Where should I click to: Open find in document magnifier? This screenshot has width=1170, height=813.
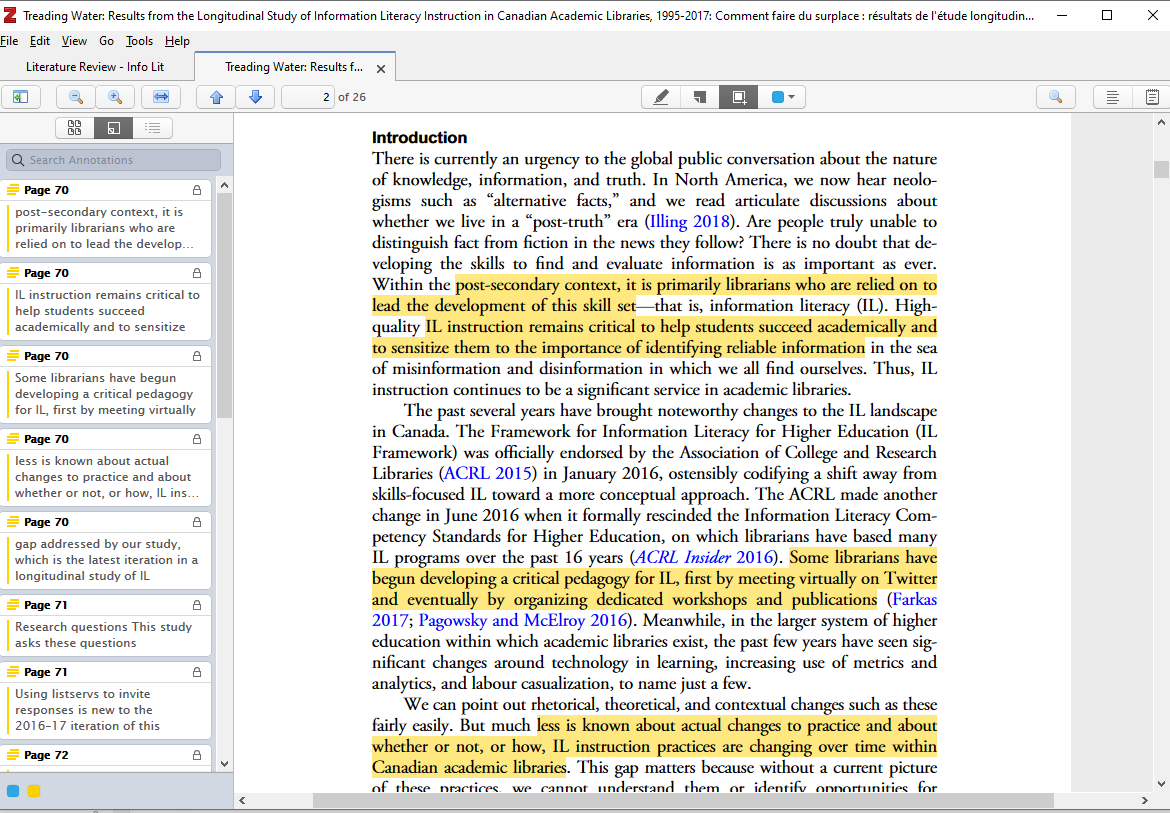(x=1056, y=97)
